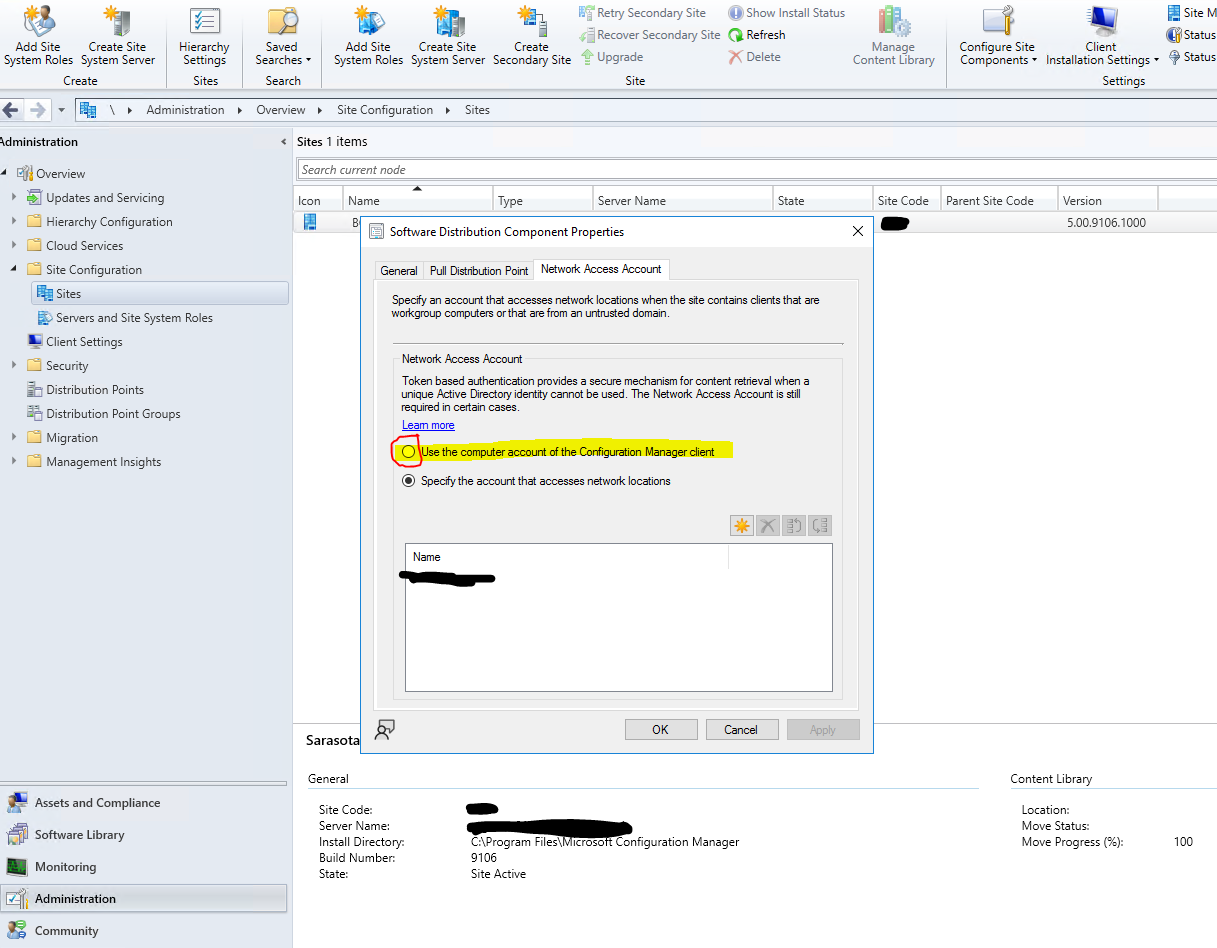This screenshot has height=948, width=1217.
Task: Open Saved Searches dropdown
Action: (282, 35)
